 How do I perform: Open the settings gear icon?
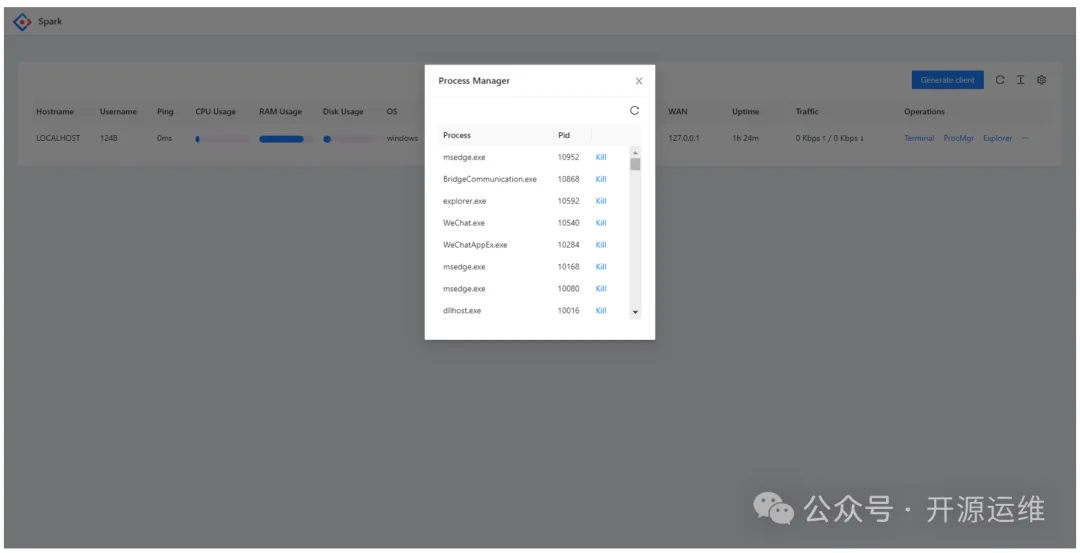1041,80
